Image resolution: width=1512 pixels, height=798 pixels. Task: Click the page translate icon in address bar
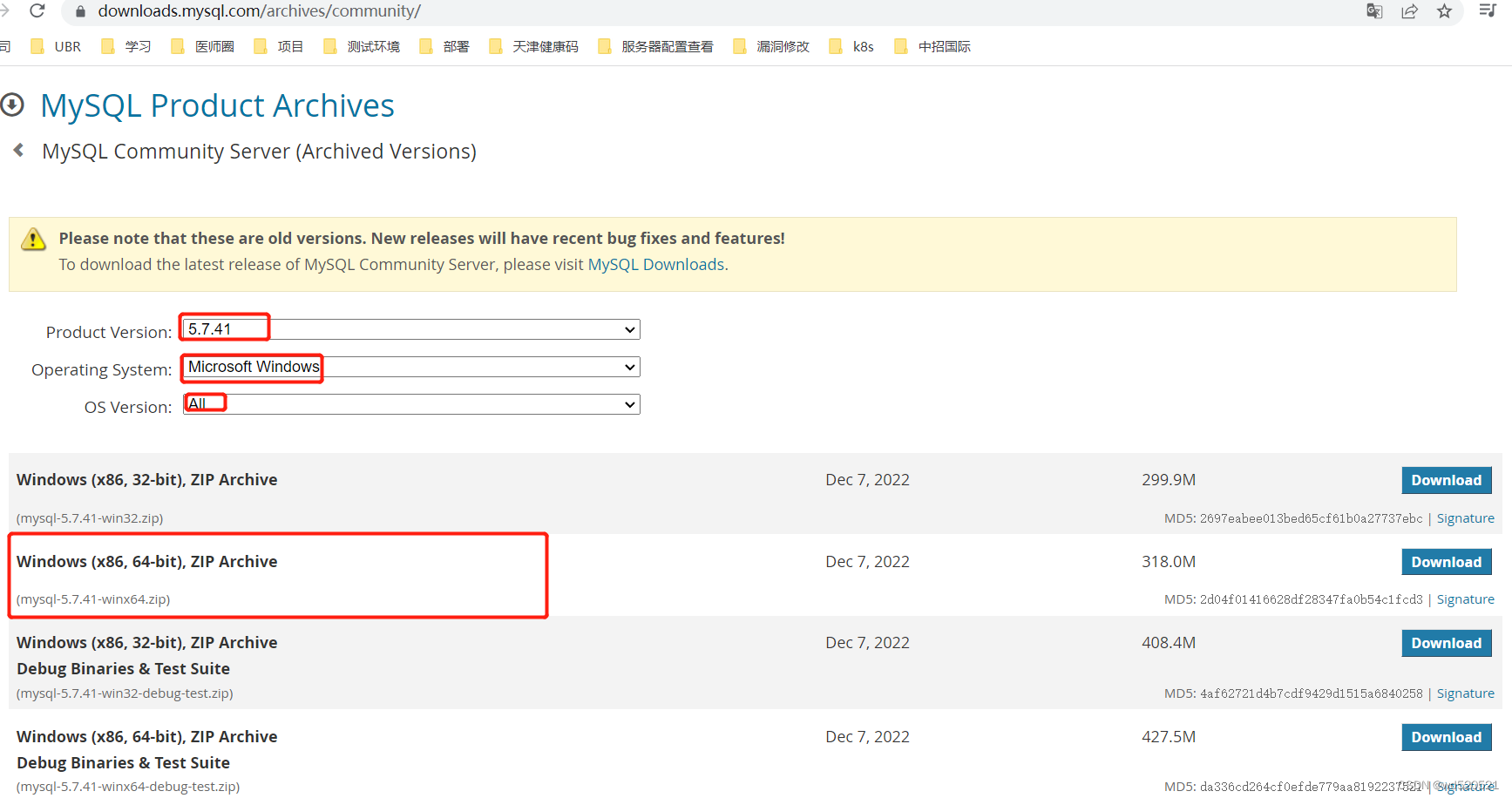coord(1374,11)
